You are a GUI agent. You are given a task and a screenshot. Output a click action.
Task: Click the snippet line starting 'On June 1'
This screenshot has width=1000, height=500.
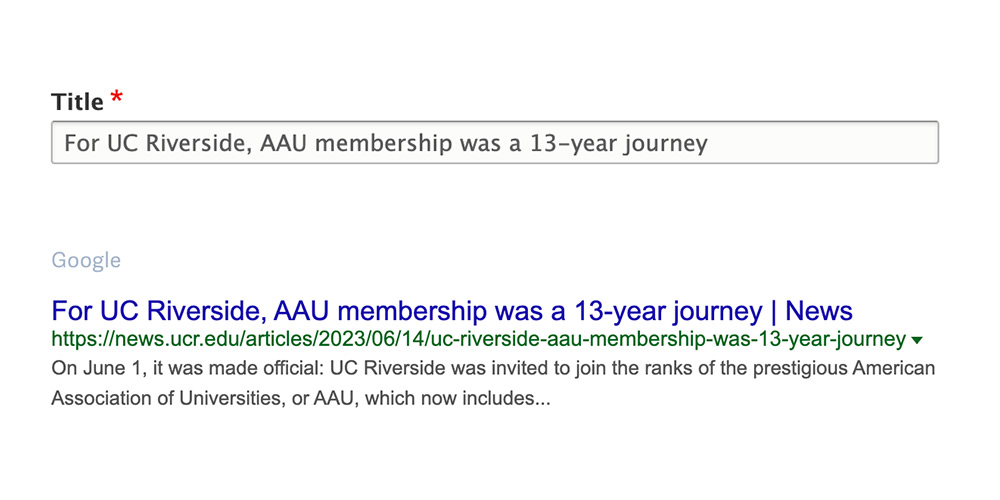pos(493,369)
